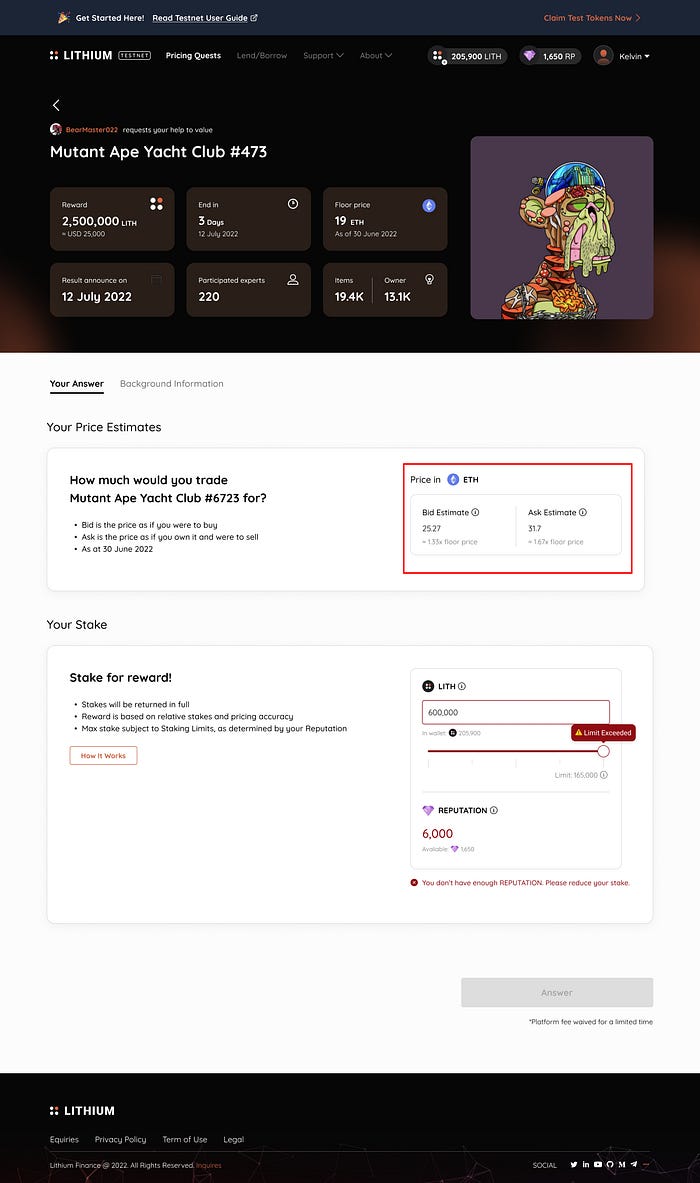Click the LITH stake input field

coord(515,712)
